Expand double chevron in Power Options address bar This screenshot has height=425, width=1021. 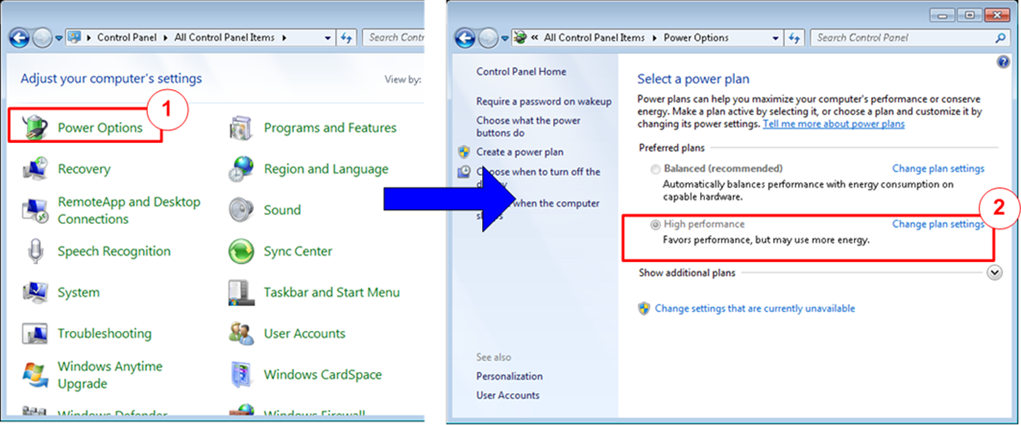(x=535, y=38)
